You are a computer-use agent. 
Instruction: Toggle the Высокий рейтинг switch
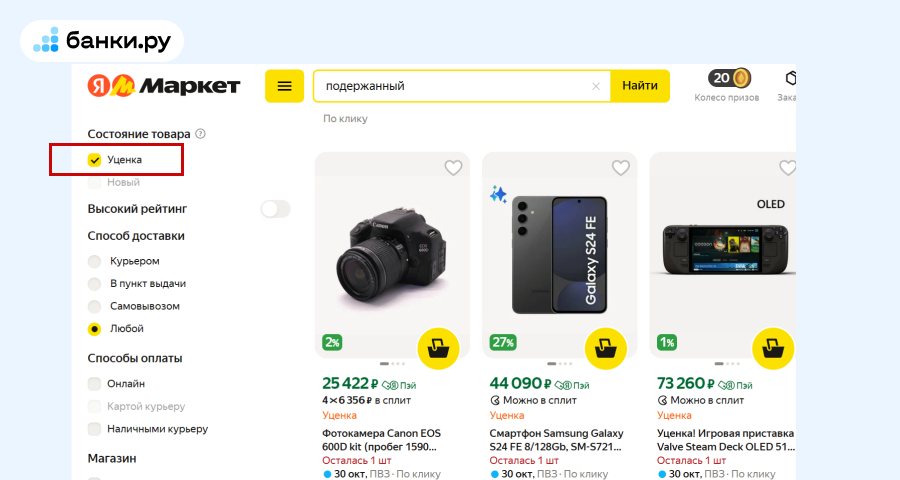coord(275,209)
